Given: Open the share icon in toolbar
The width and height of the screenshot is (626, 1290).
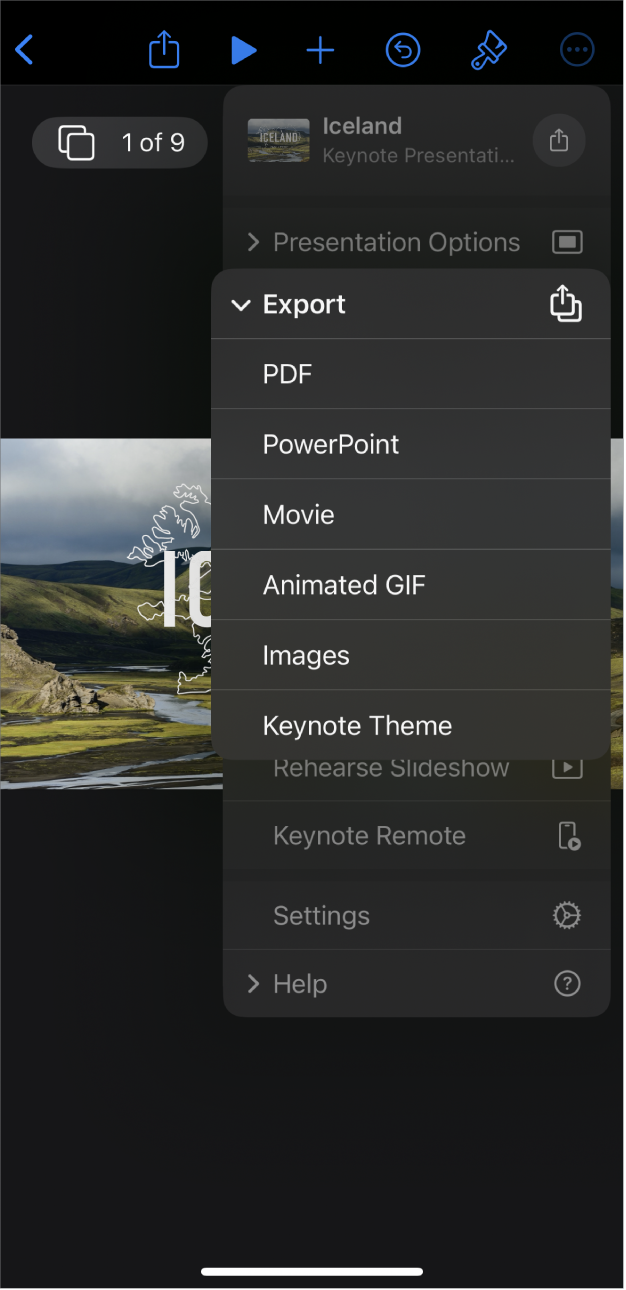Looking at the screenshot, I should pyautogui.click(x=164, y=49).
